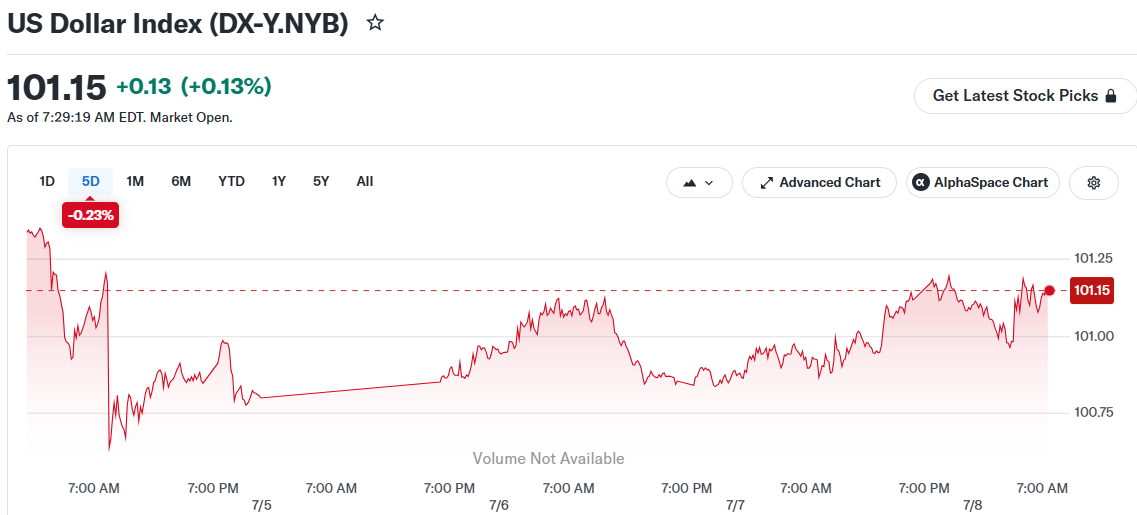Click the 101.25 axis label
The image size is (1137, 515).
tap(1093, 259)
